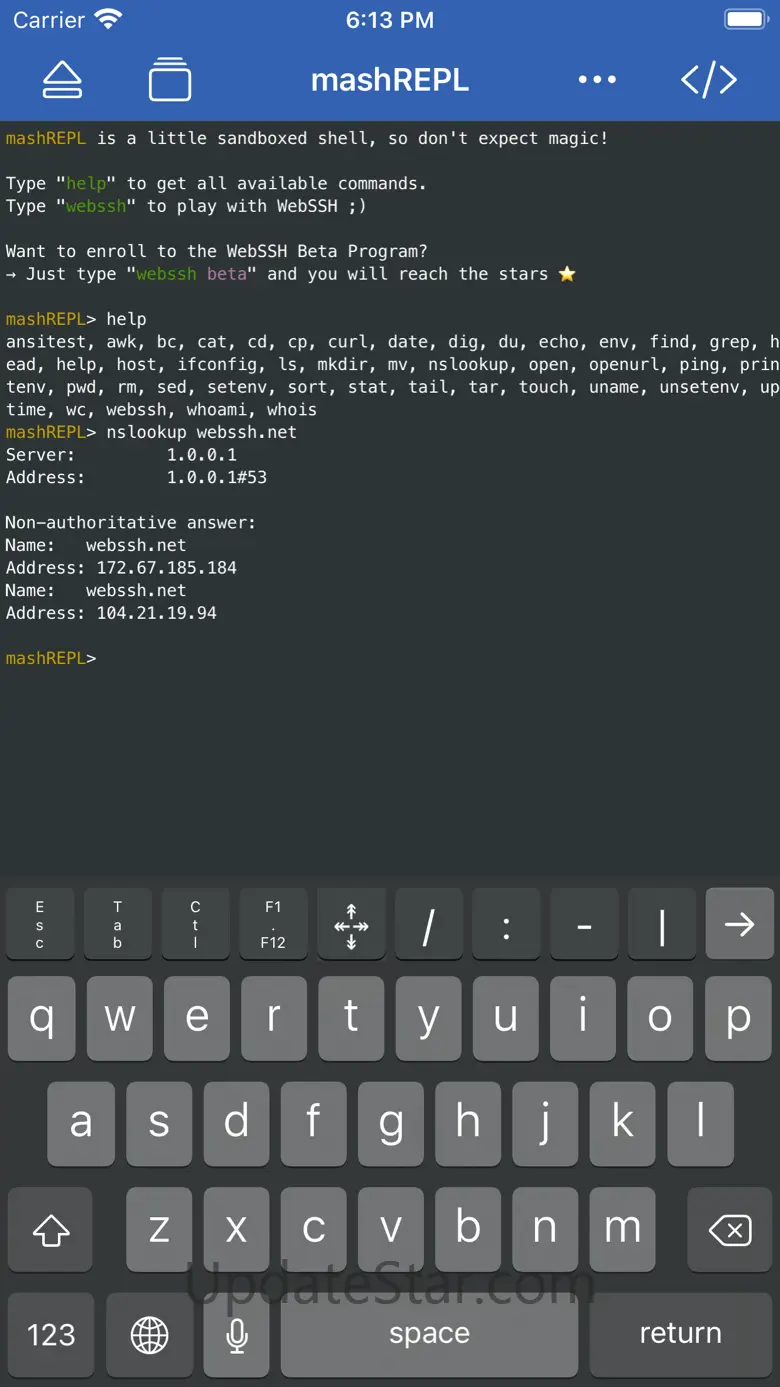The image size is (780, 1387).
Task: Tap the address 172.67.185.184
Action: (167, 568)
